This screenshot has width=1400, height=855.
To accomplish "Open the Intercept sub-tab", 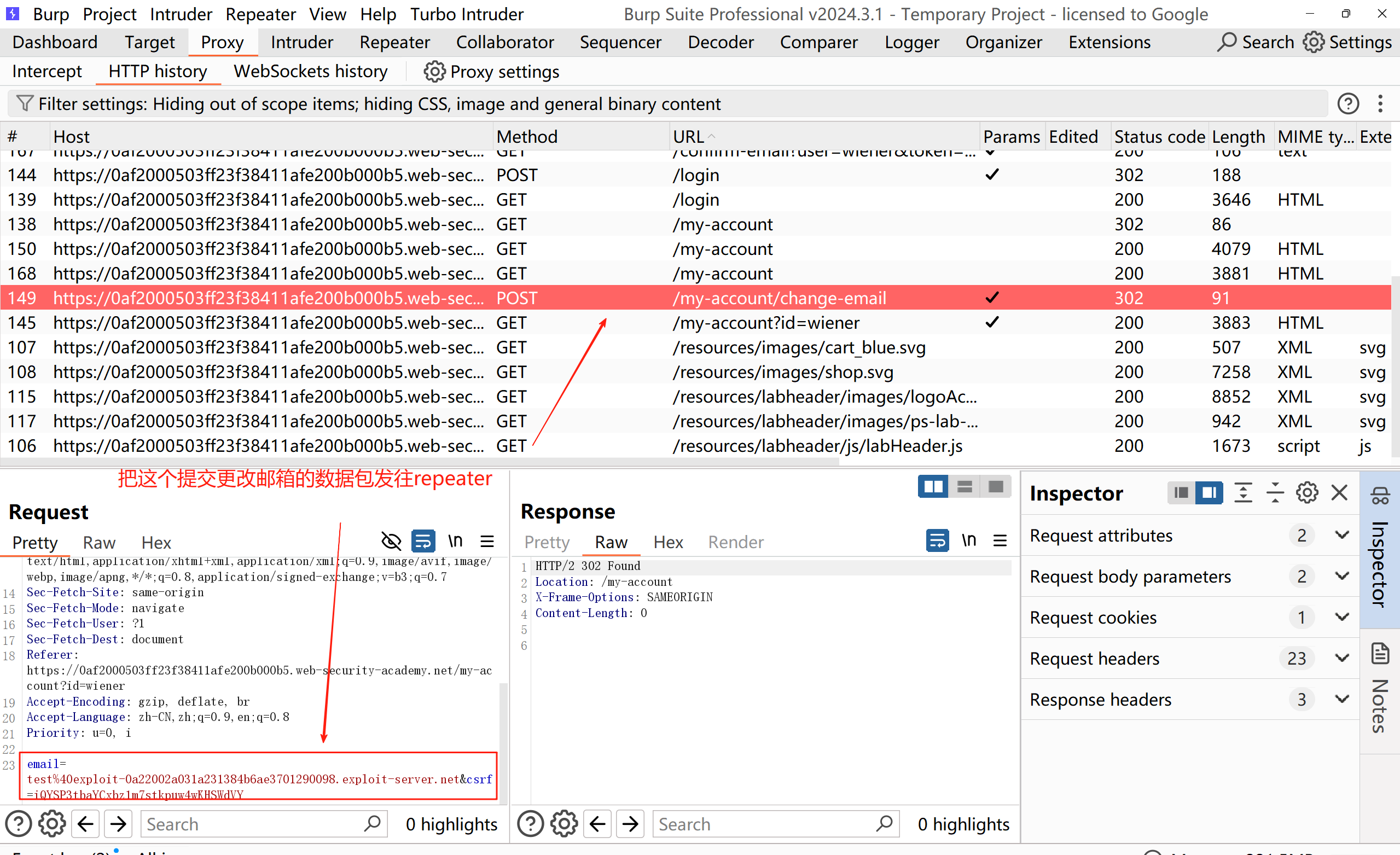I will tap(47, 72).
